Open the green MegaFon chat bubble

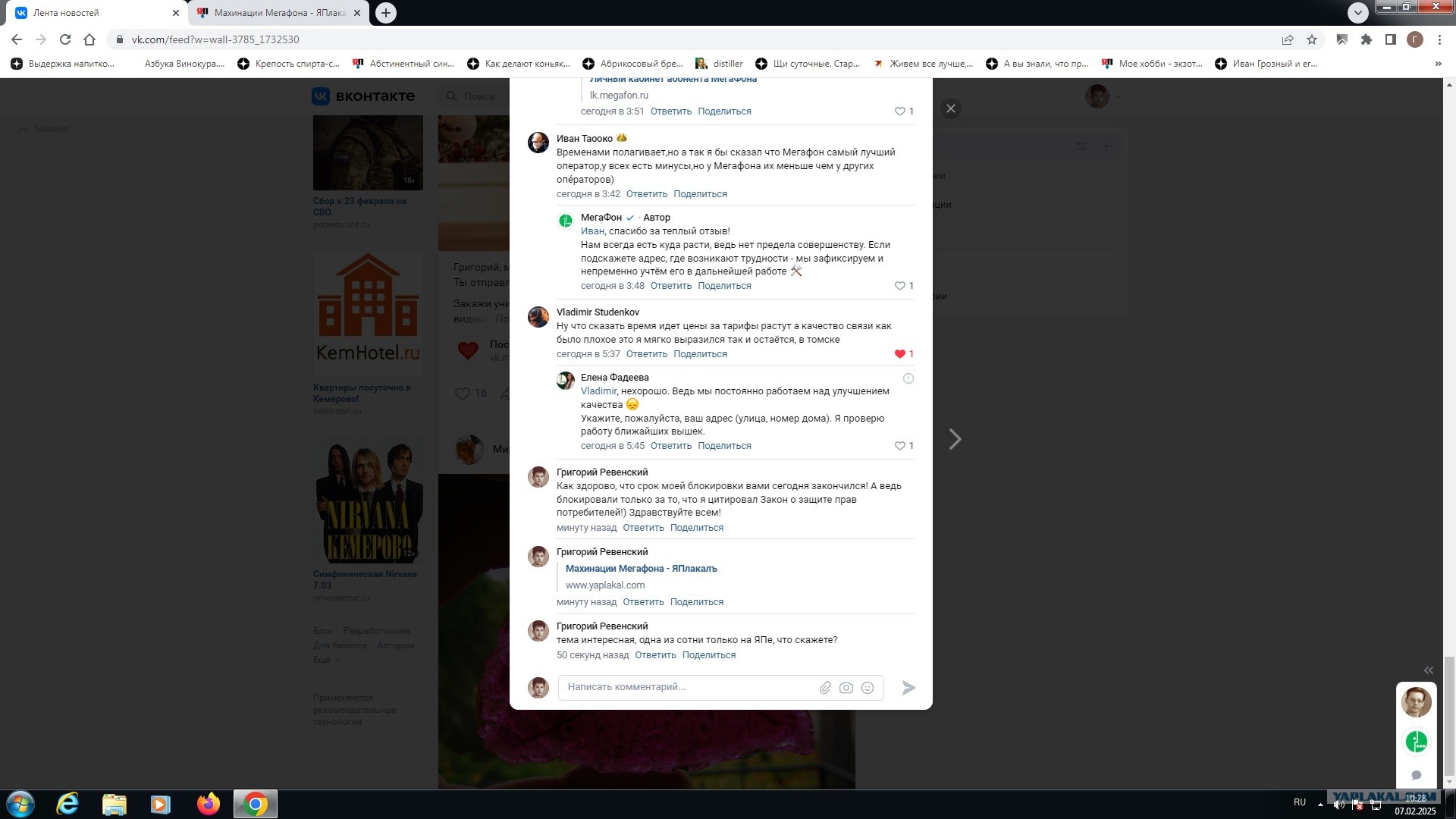[1417, 742]
